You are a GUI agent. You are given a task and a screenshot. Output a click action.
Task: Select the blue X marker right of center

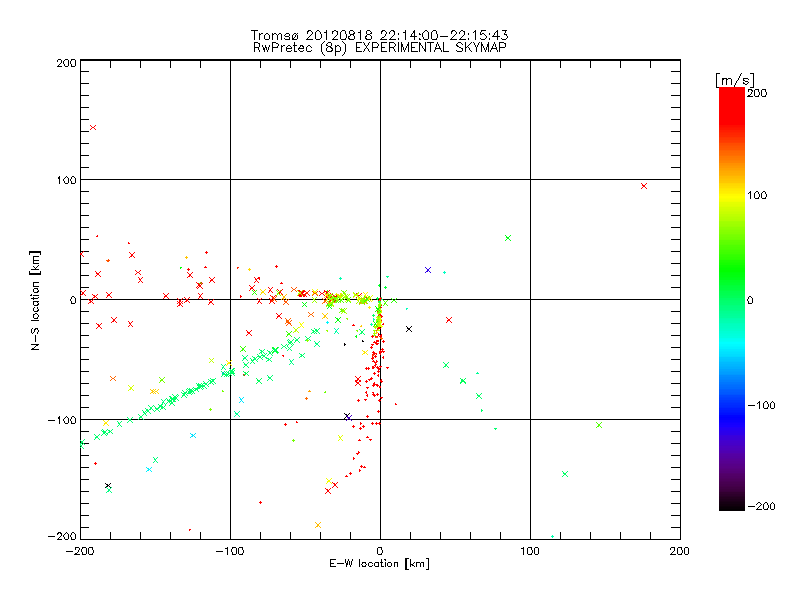click(428, 270)
